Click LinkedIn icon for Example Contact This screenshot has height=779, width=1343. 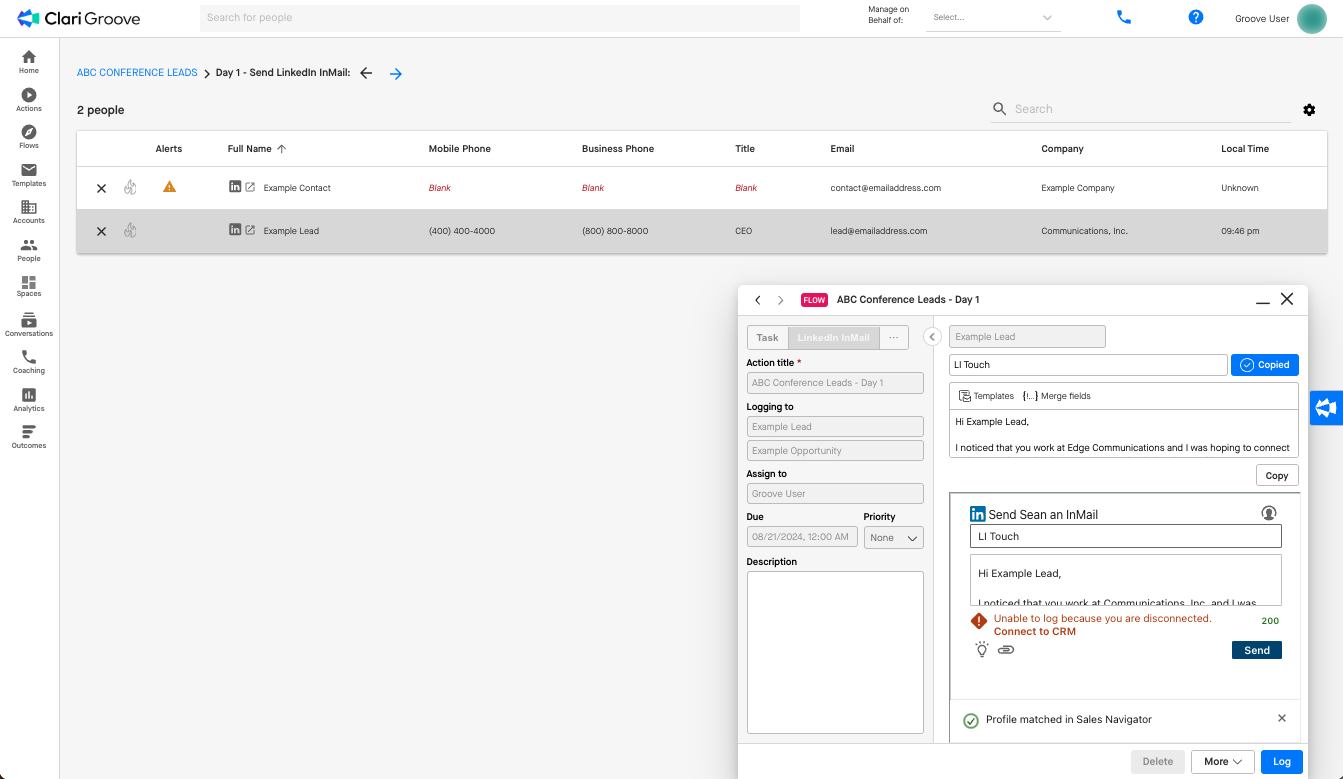235,187
